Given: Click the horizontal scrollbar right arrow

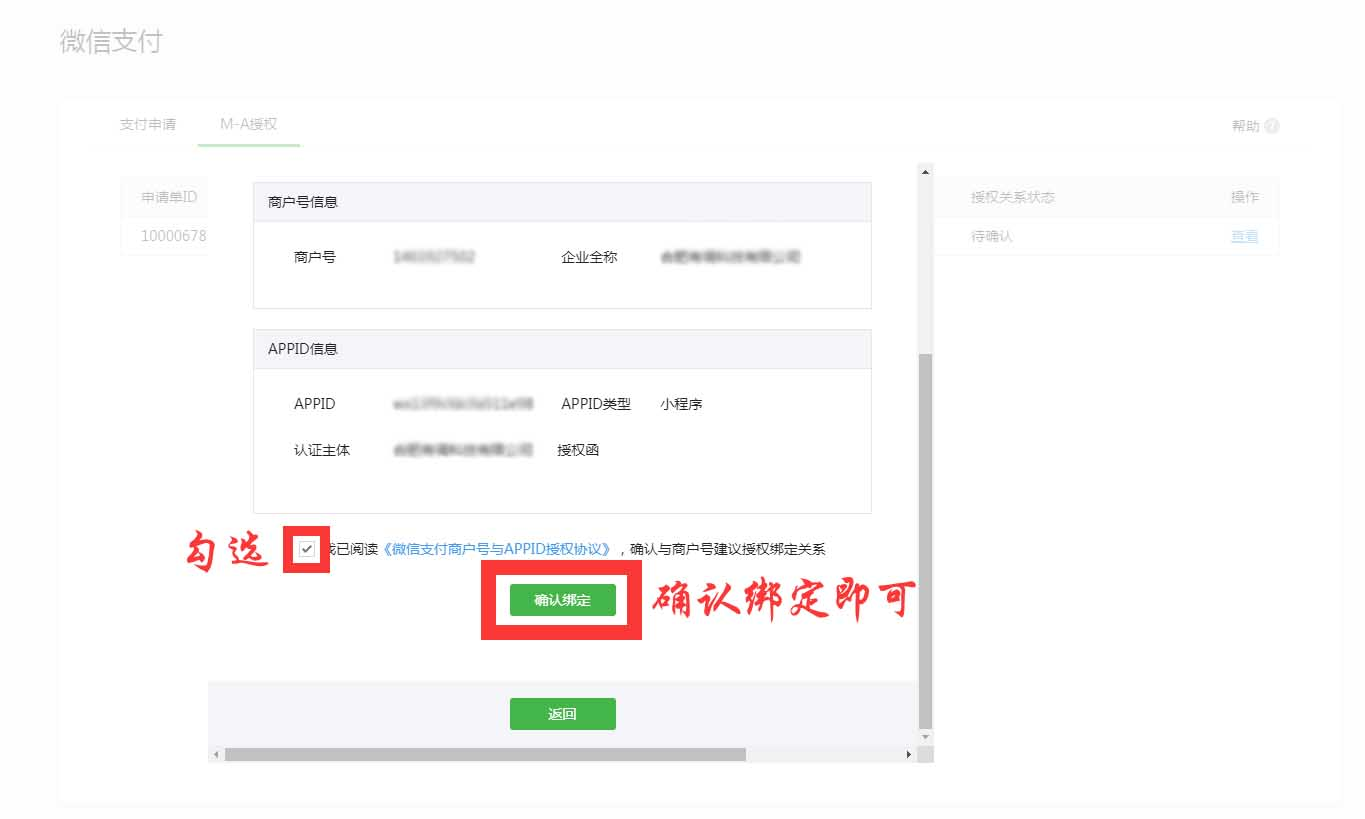Looking at the screenshot, I should 909,754.
